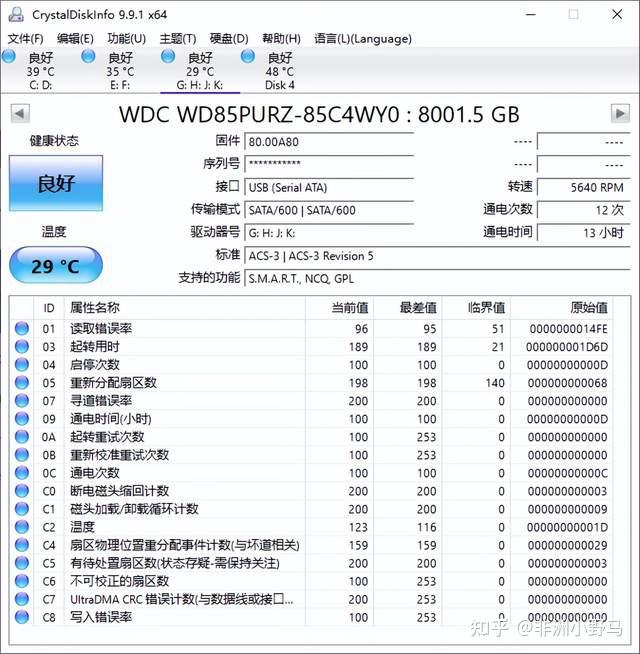This screenshot has width=640, height=654.
Task: Click status circle for E: F: disk
Action: [88, 56]
